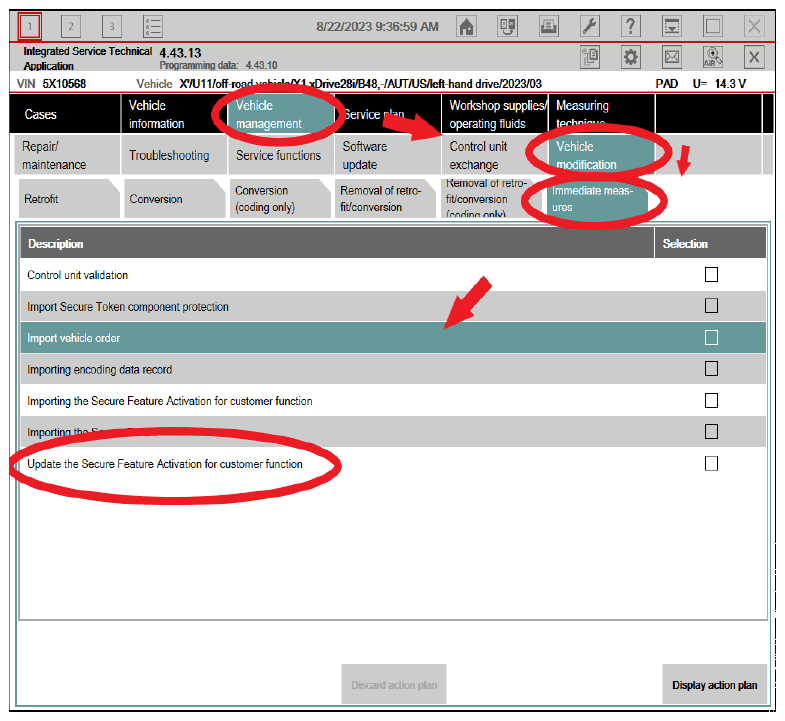Viewport: 785px width, 721px height.
Task: Click the printer icon in top toolbar
Action: click(x=549, y=26)
